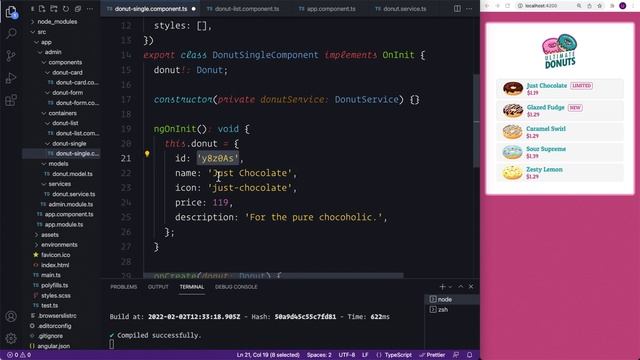640x360 pixels.
Task: Click the browser zoom magnifier icon
Action: [579, 6]
